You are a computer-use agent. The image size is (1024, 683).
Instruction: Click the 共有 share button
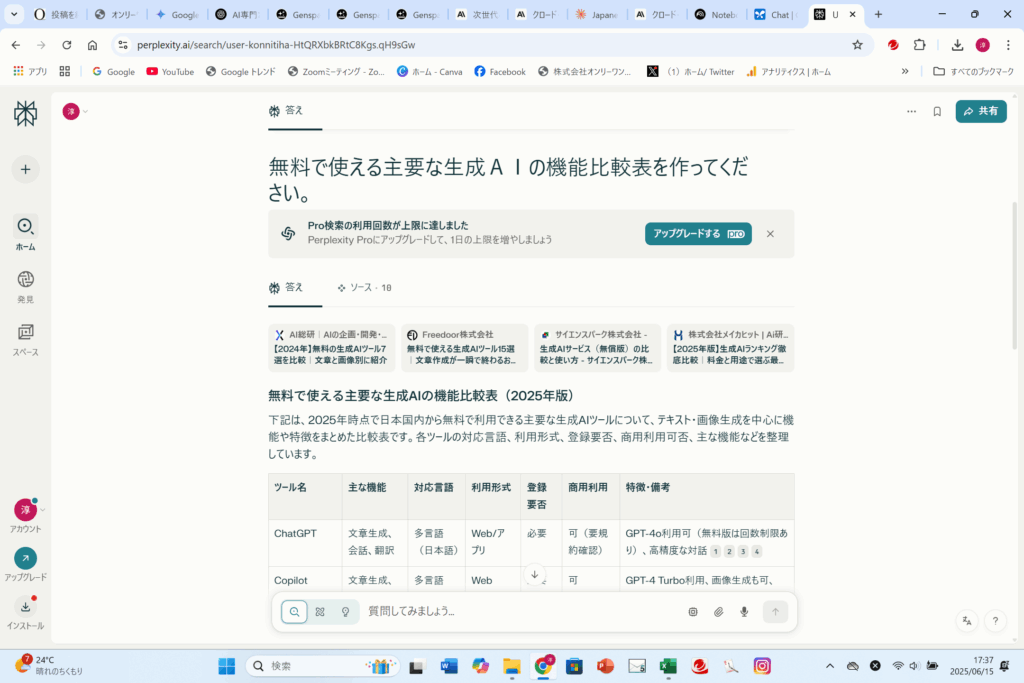[x=981, y=111]
